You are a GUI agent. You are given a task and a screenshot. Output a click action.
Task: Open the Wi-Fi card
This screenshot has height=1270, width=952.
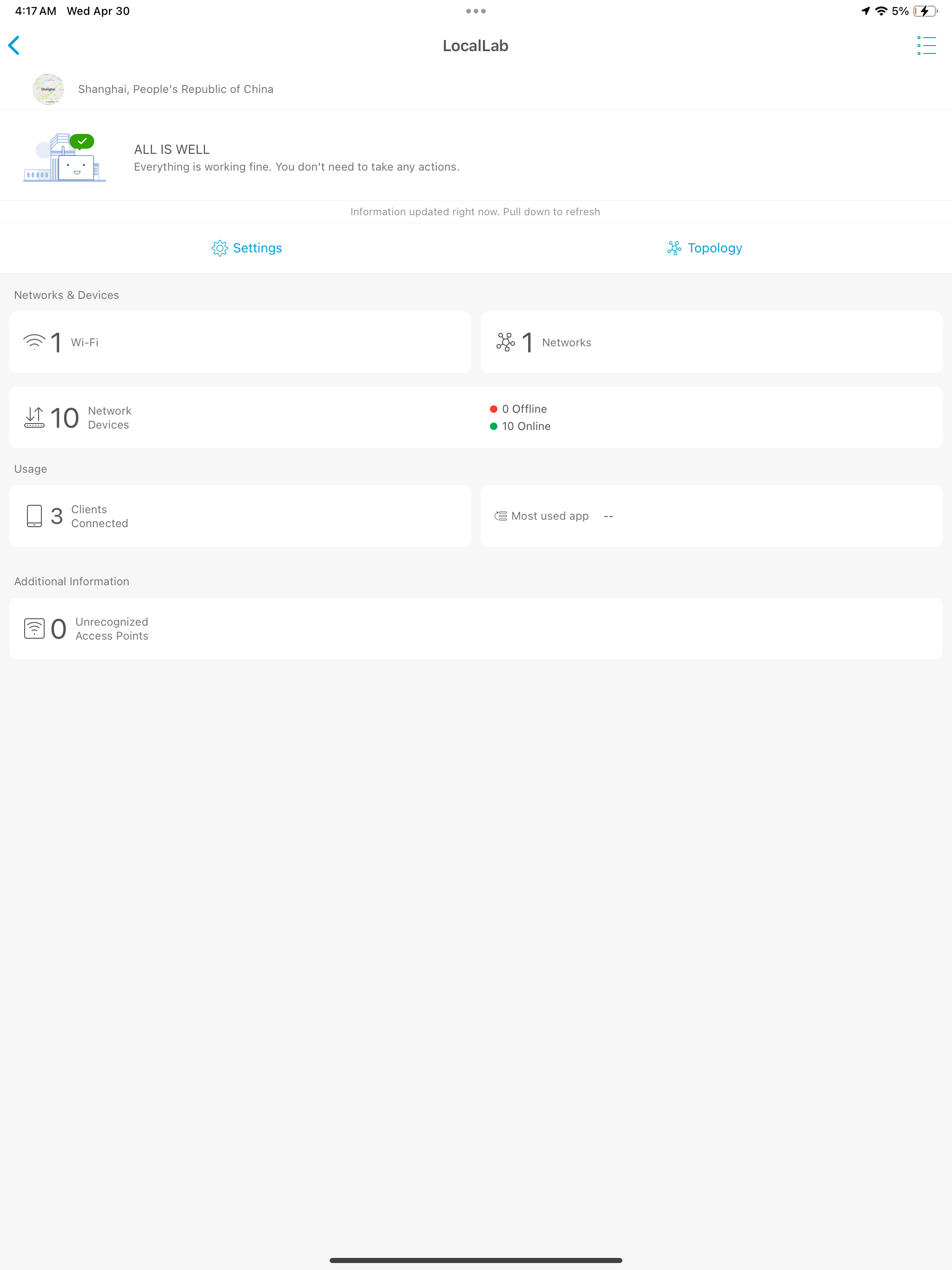click(x=240, y=342)
